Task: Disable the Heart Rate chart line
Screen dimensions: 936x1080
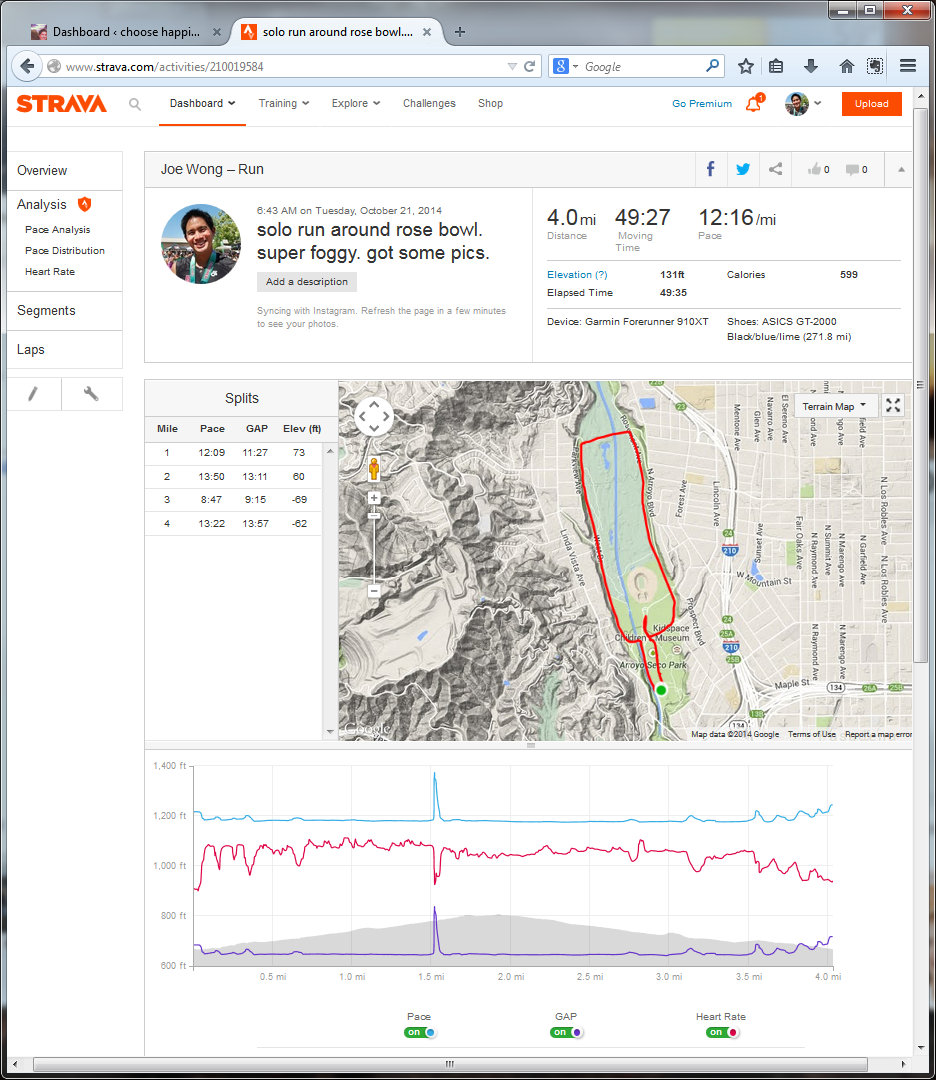Action: (x=721, y=1032)
